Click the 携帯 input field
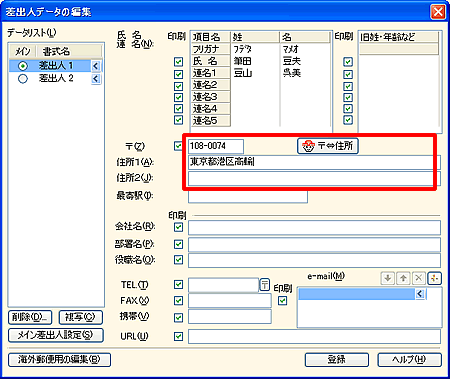The height and width of the screenshot is (379, 450). point(230,316)
